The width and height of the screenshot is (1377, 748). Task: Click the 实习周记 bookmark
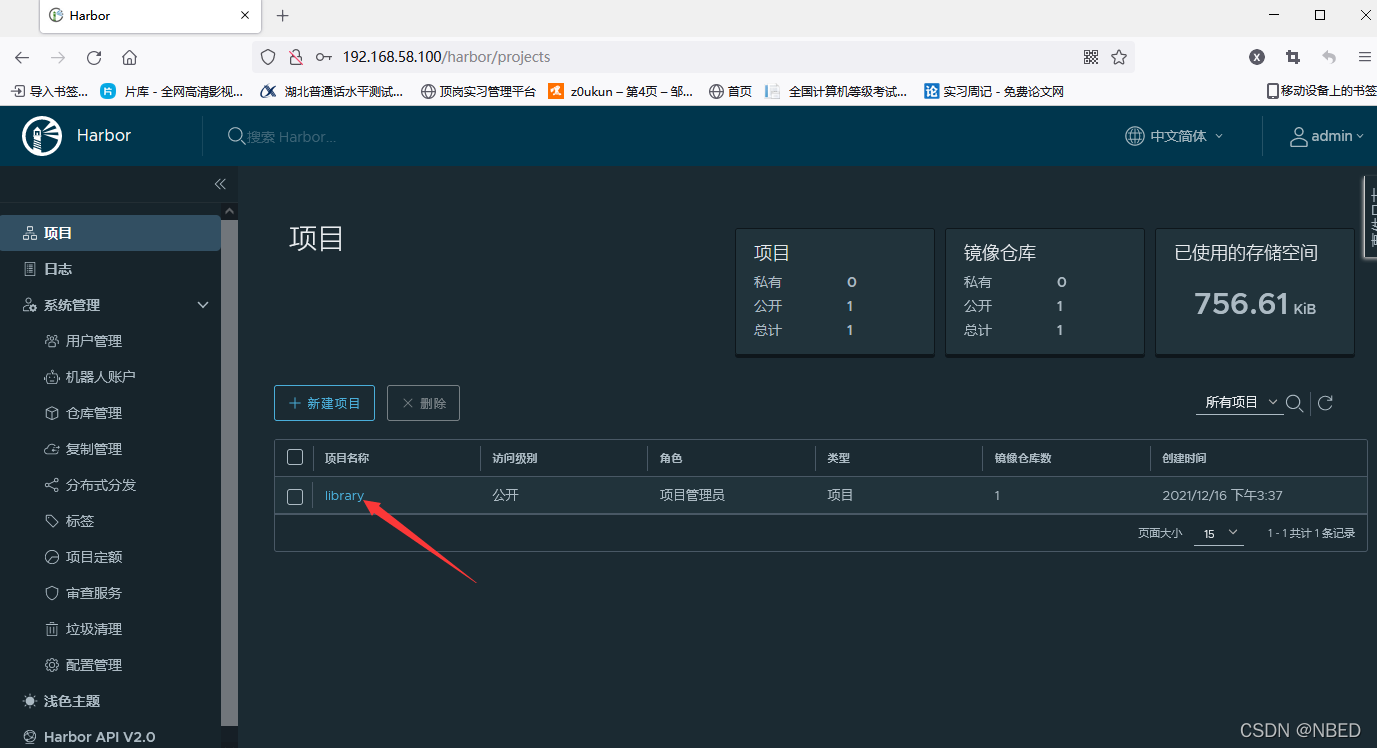tap(994, 91)
